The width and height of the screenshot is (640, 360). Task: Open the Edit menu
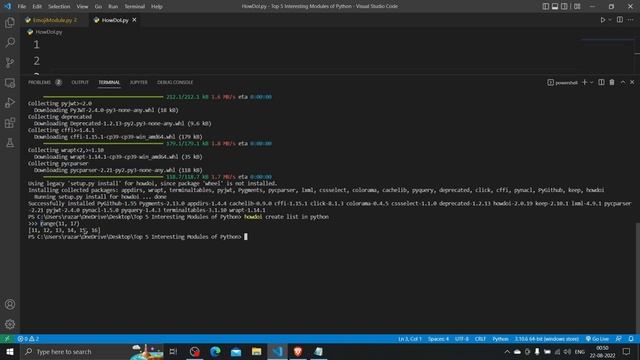pyautogui.click(x=37, y=7)
